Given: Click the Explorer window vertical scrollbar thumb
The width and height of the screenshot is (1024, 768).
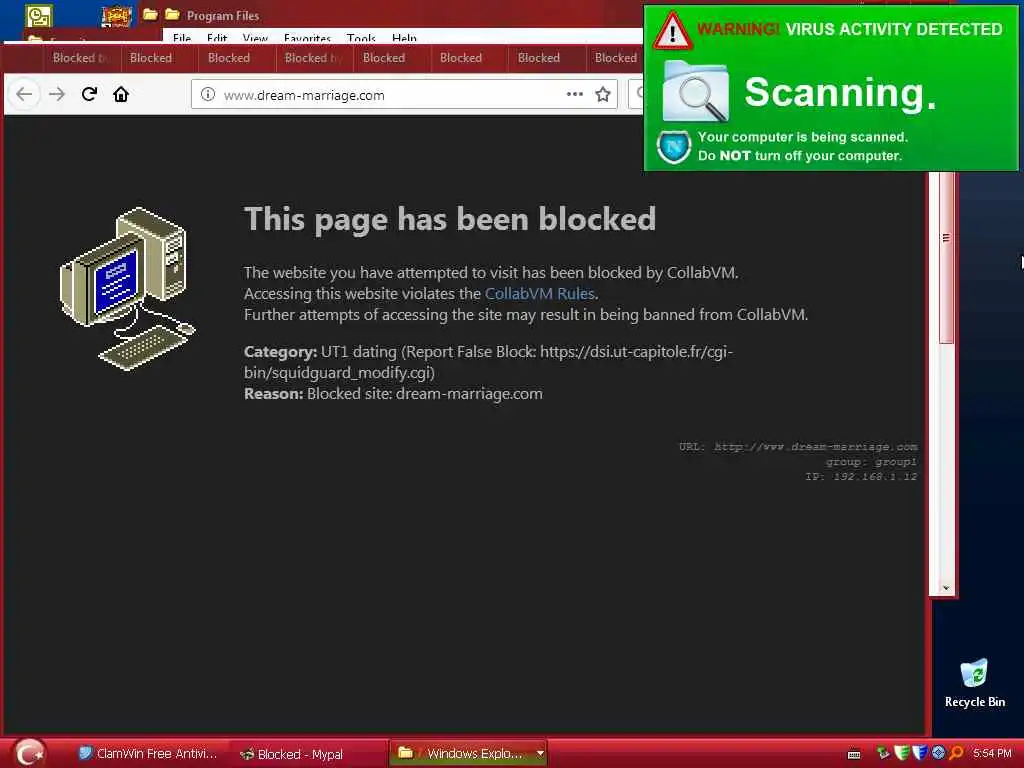Looking at the screenshot, I should click(x=946, y=258).
